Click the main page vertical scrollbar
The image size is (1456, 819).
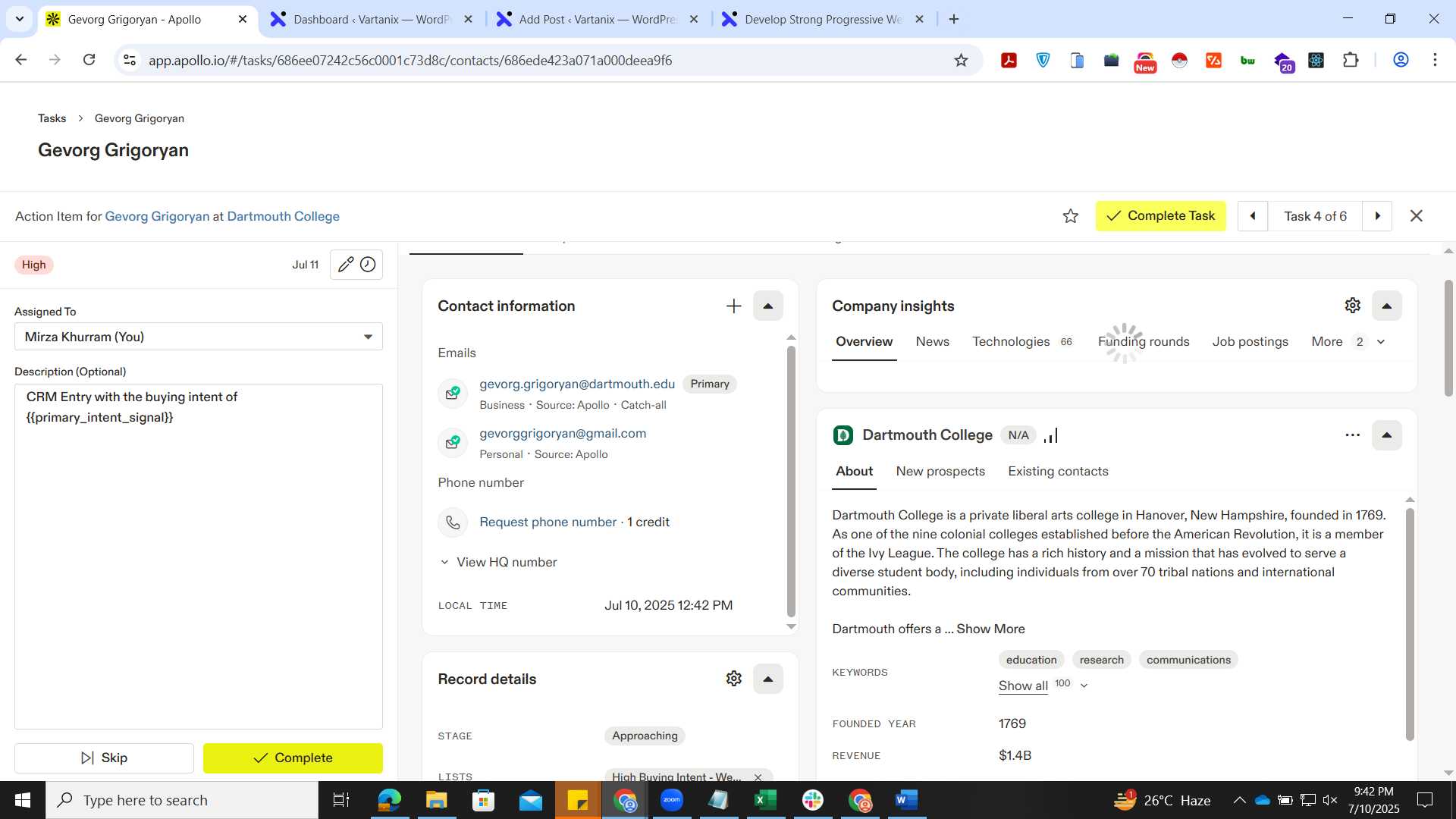click(x=1448, y=337)
